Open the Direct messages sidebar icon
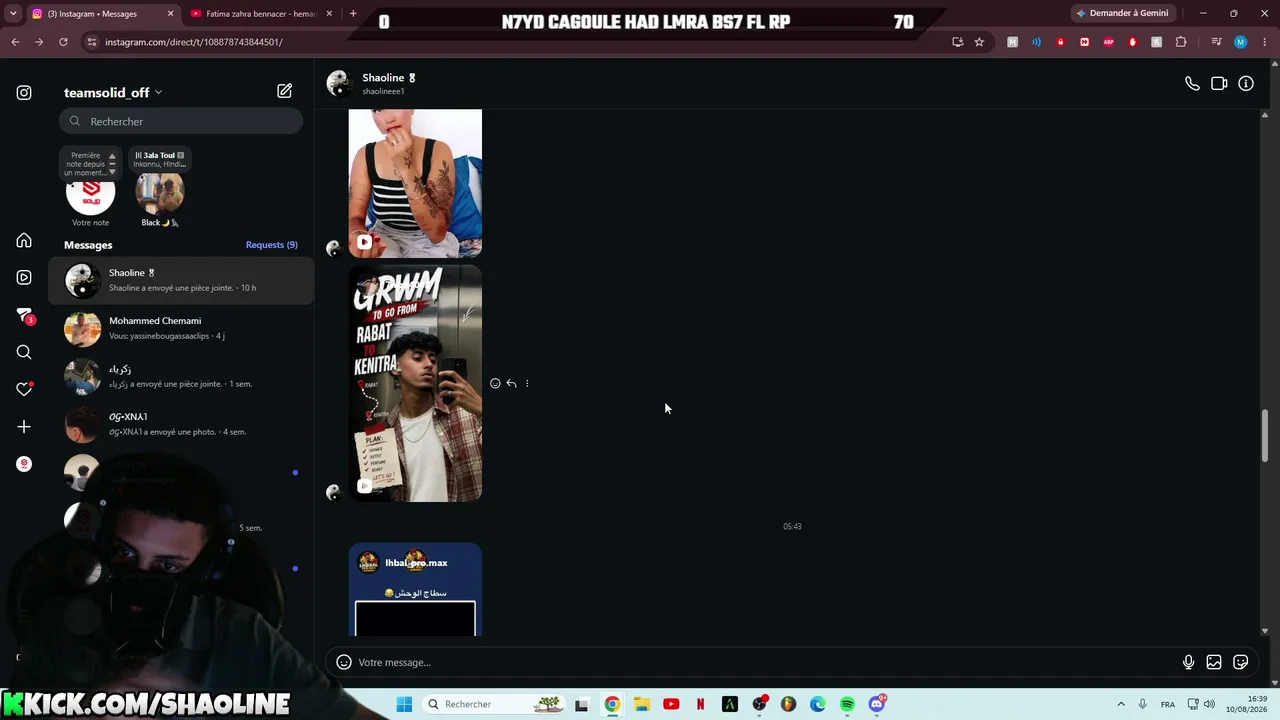 click(x=24, y=315)
